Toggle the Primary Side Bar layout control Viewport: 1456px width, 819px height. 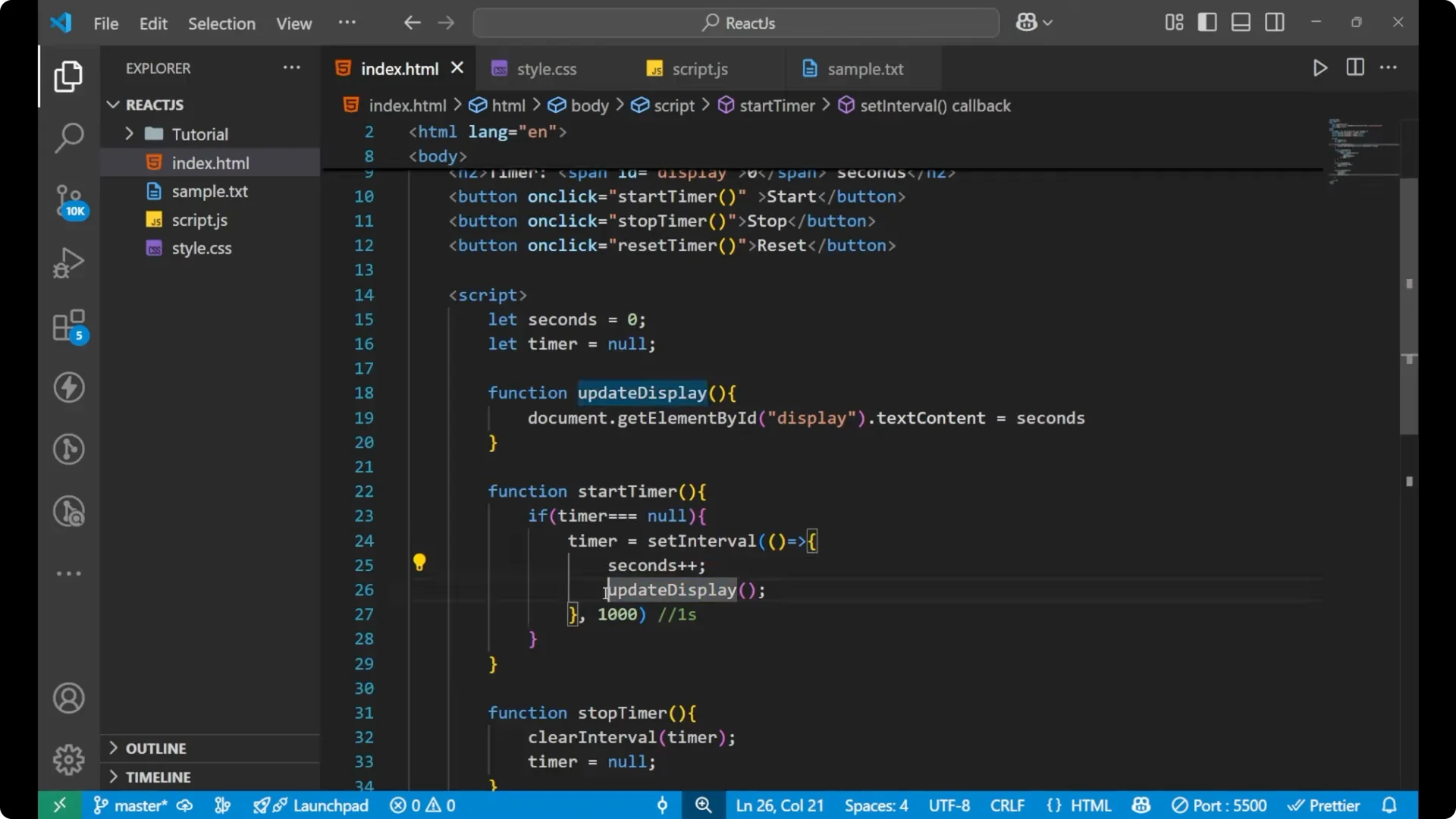click(1207, 22)
